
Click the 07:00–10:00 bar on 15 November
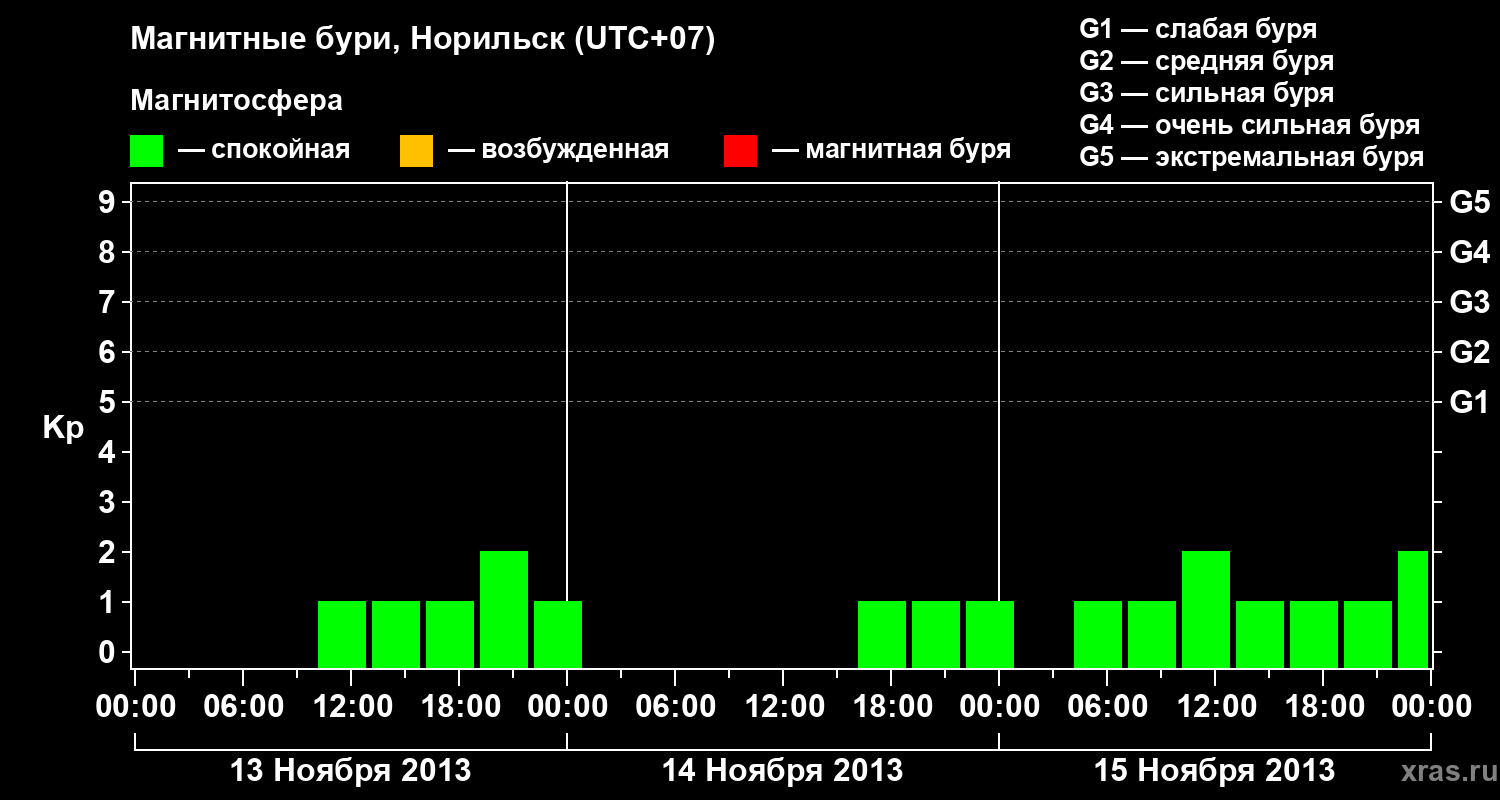coord(1152,634)
